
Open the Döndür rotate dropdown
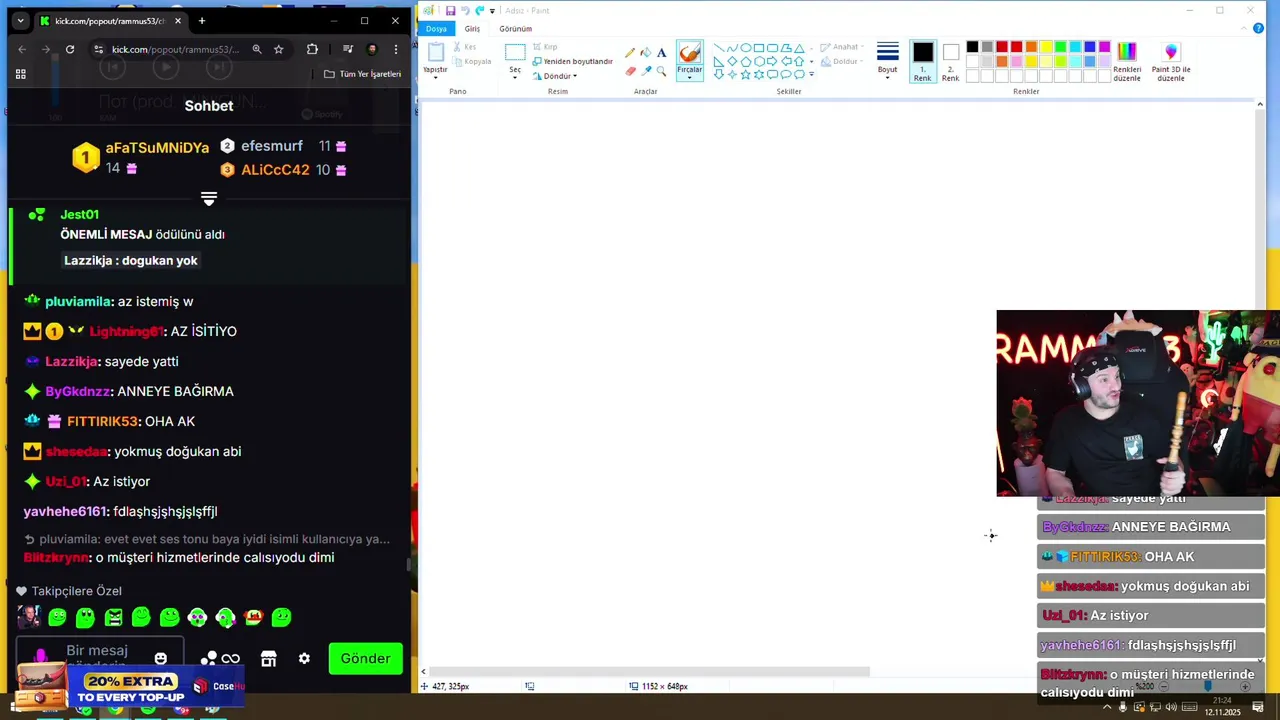tap(555, 76)
